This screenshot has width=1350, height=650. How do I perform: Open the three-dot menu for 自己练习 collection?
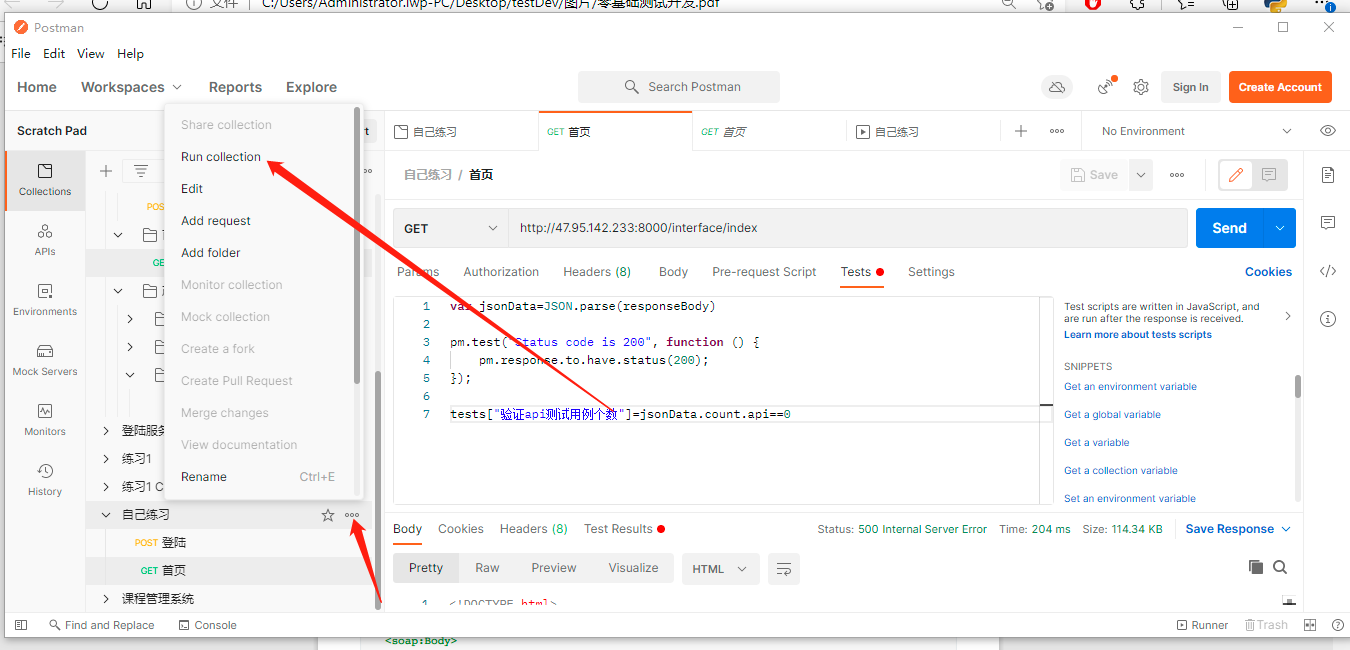point(352,515)
